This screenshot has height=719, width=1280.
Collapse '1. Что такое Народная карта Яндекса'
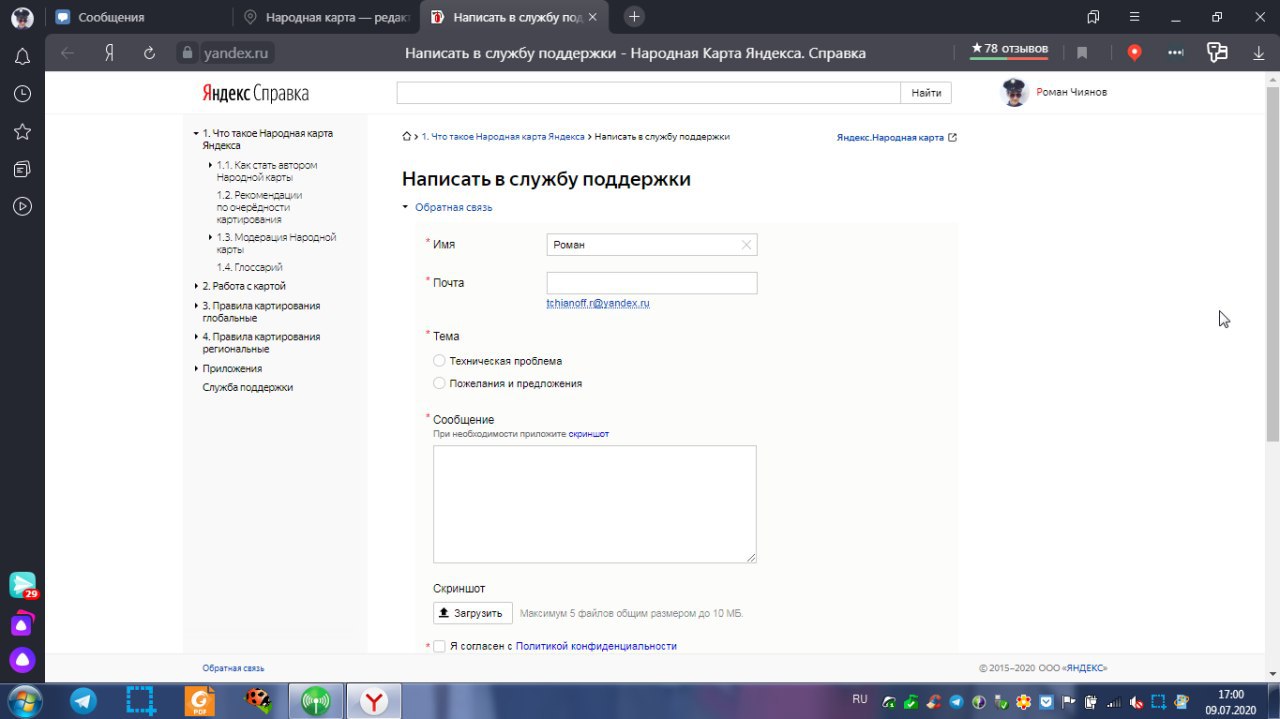197,133
